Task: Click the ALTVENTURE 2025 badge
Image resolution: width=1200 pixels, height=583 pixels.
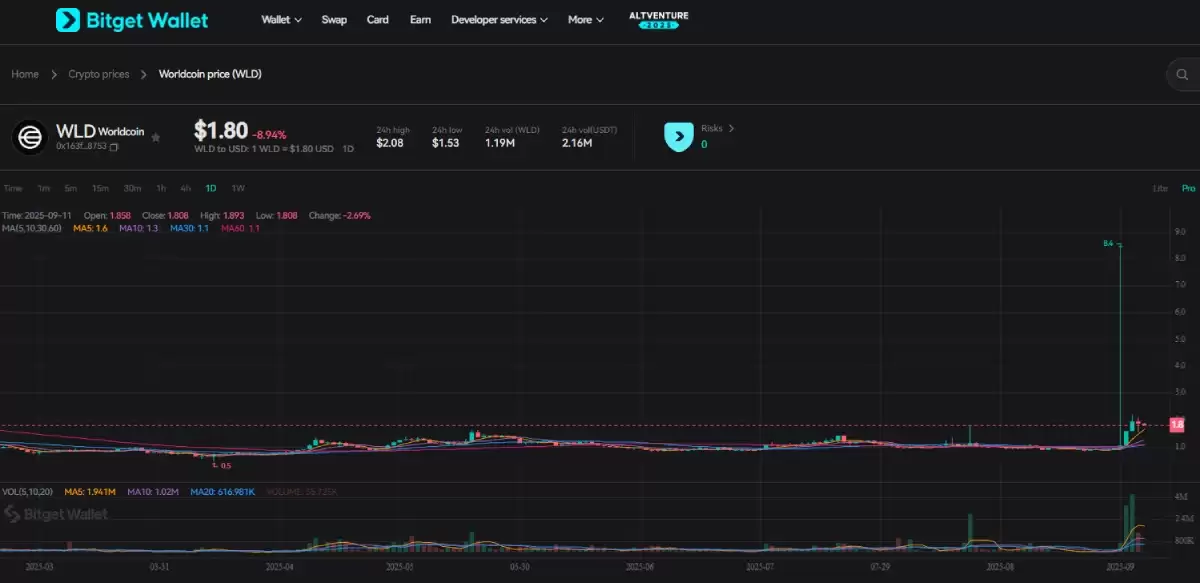Action: coord(658,20)
